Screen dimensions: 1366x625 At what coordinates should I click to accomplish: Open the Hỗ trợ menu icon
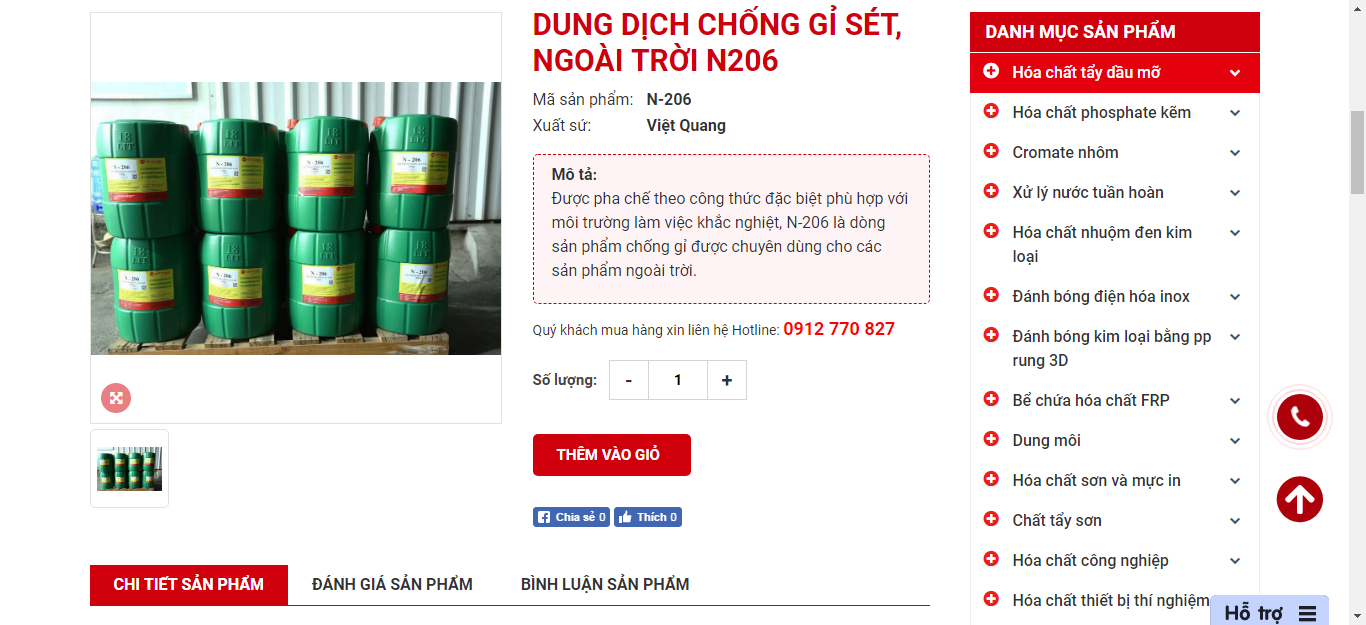(x=1307, y=613)
